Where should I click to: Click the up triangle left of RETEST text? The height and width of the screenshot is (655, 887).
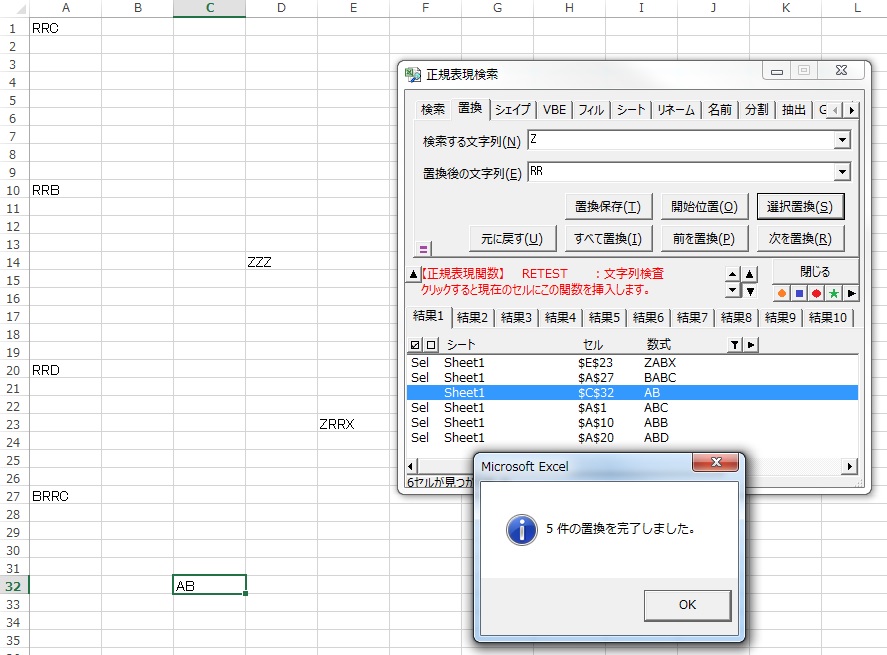pos(413,274)
